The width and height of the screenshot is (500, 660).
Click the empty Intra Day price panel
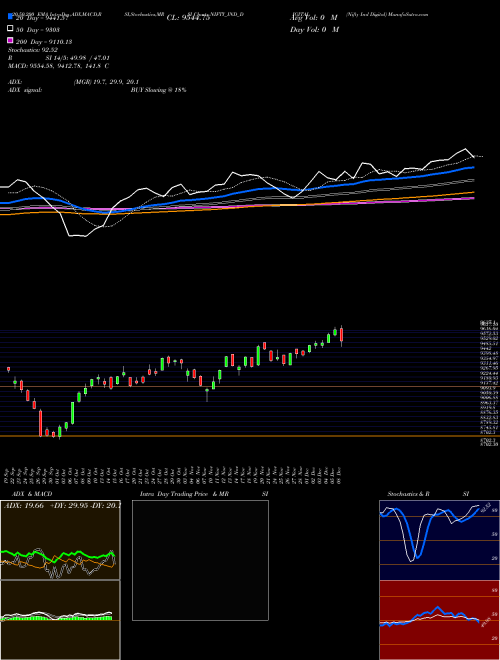tap(200, 560)
